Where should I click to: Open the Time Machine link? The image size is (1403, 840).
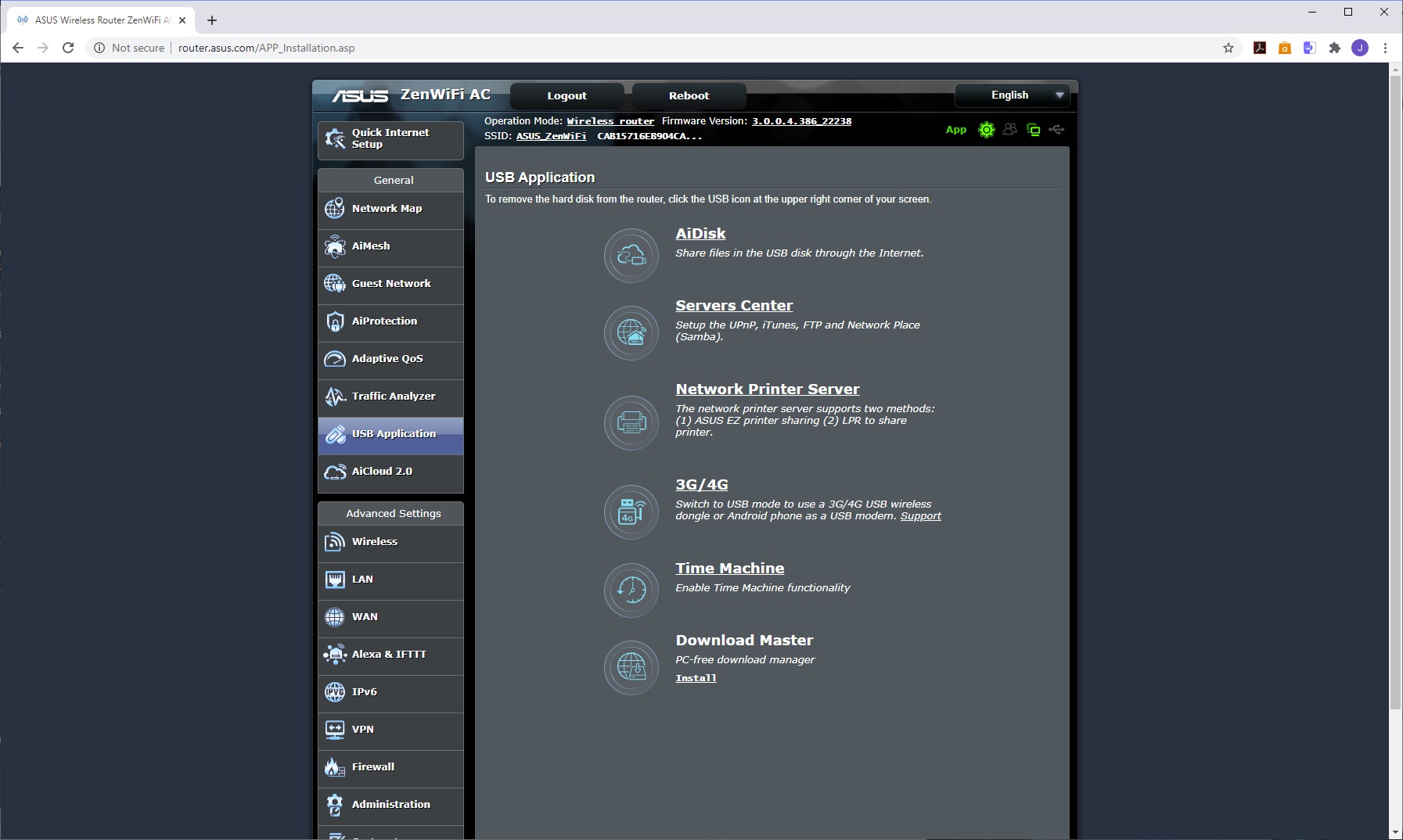click(730, 569)
